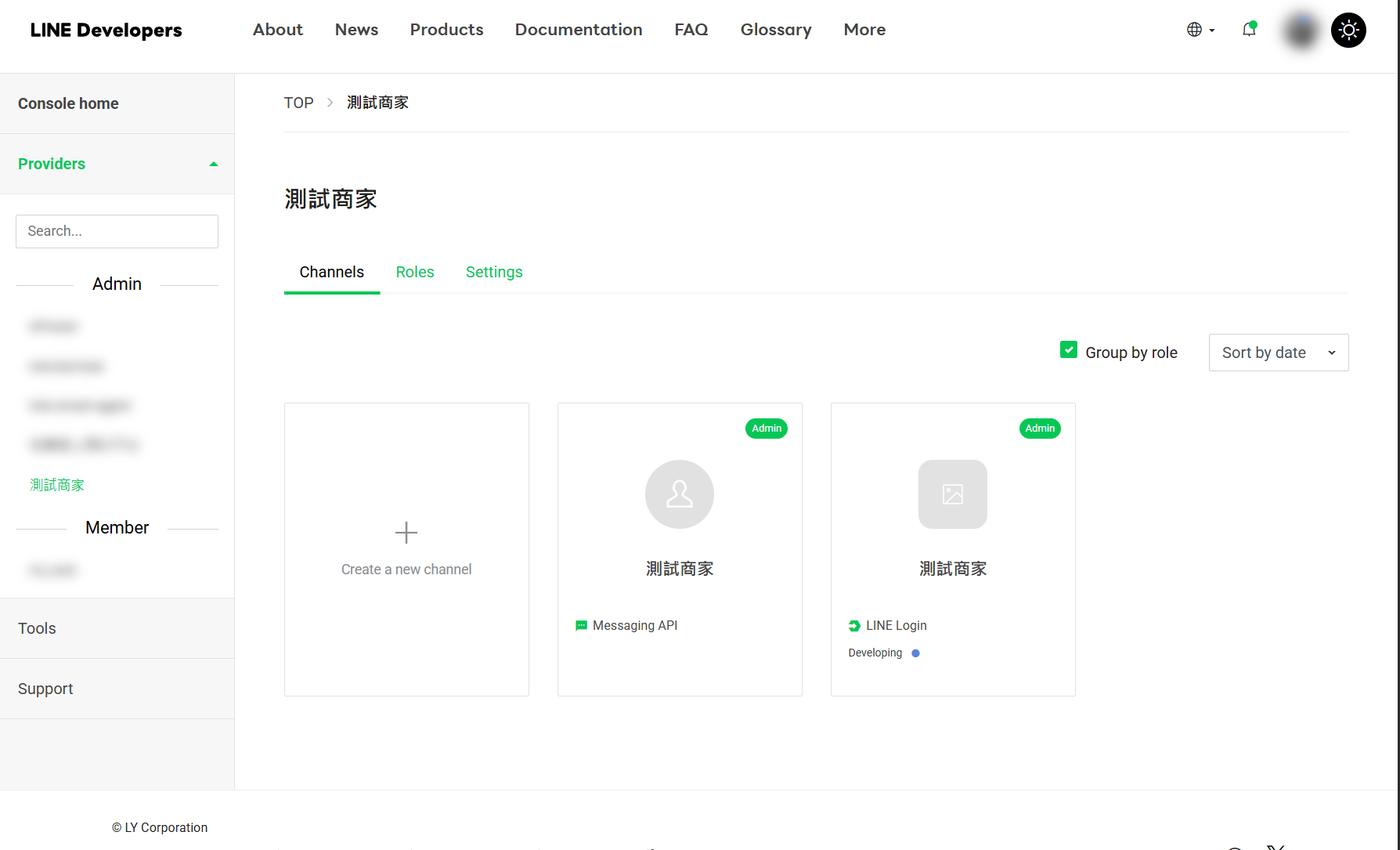Open Console home in sidebar
Viewport: 1400px width, 850px height.
point(117,103)
